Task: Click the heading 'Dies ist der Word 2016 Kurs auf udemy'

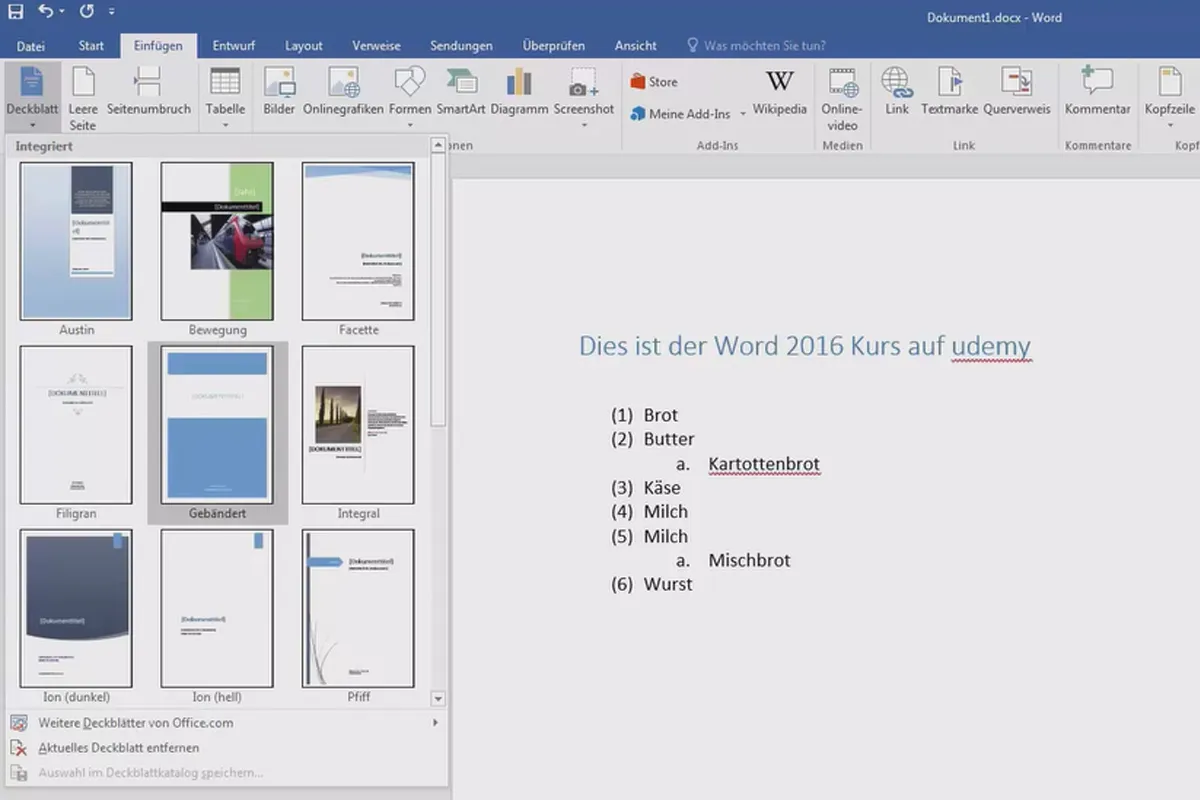Action: coord(805,346)
